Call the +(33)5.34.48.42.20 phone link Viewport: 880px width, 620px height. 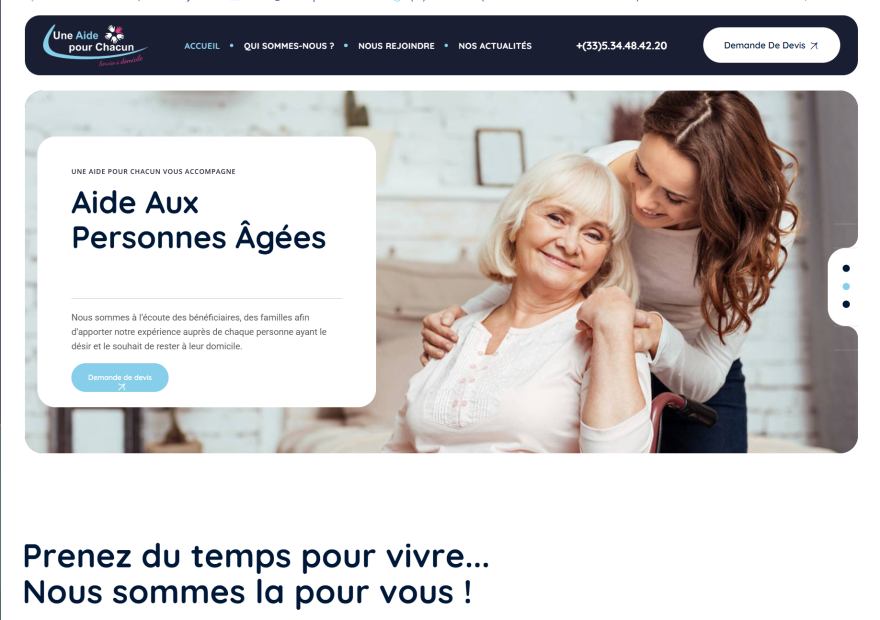pyautogui.click(x=621, y=46)
